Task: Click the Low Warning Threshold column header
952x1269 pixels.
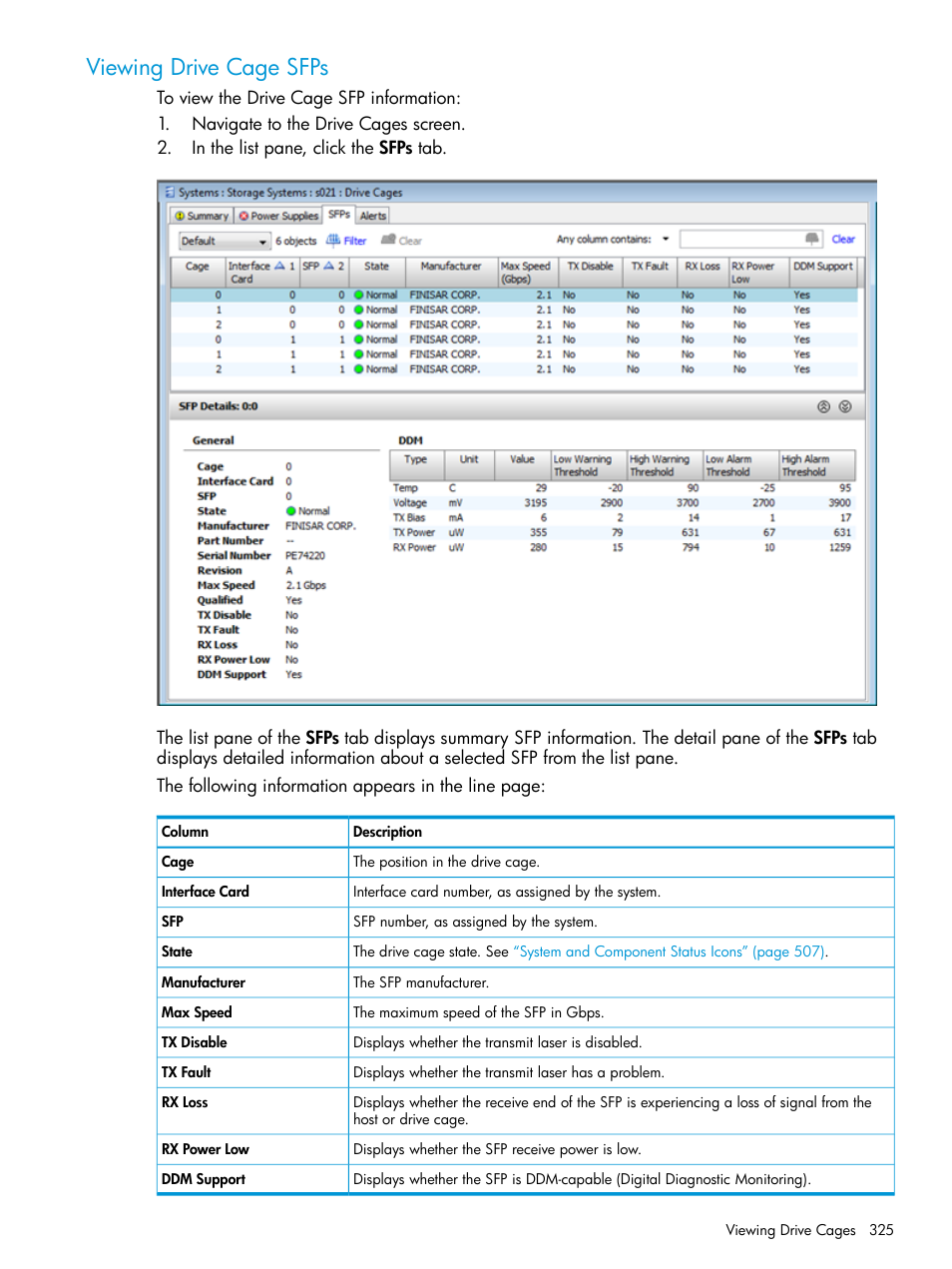Action: pos(589,465)
